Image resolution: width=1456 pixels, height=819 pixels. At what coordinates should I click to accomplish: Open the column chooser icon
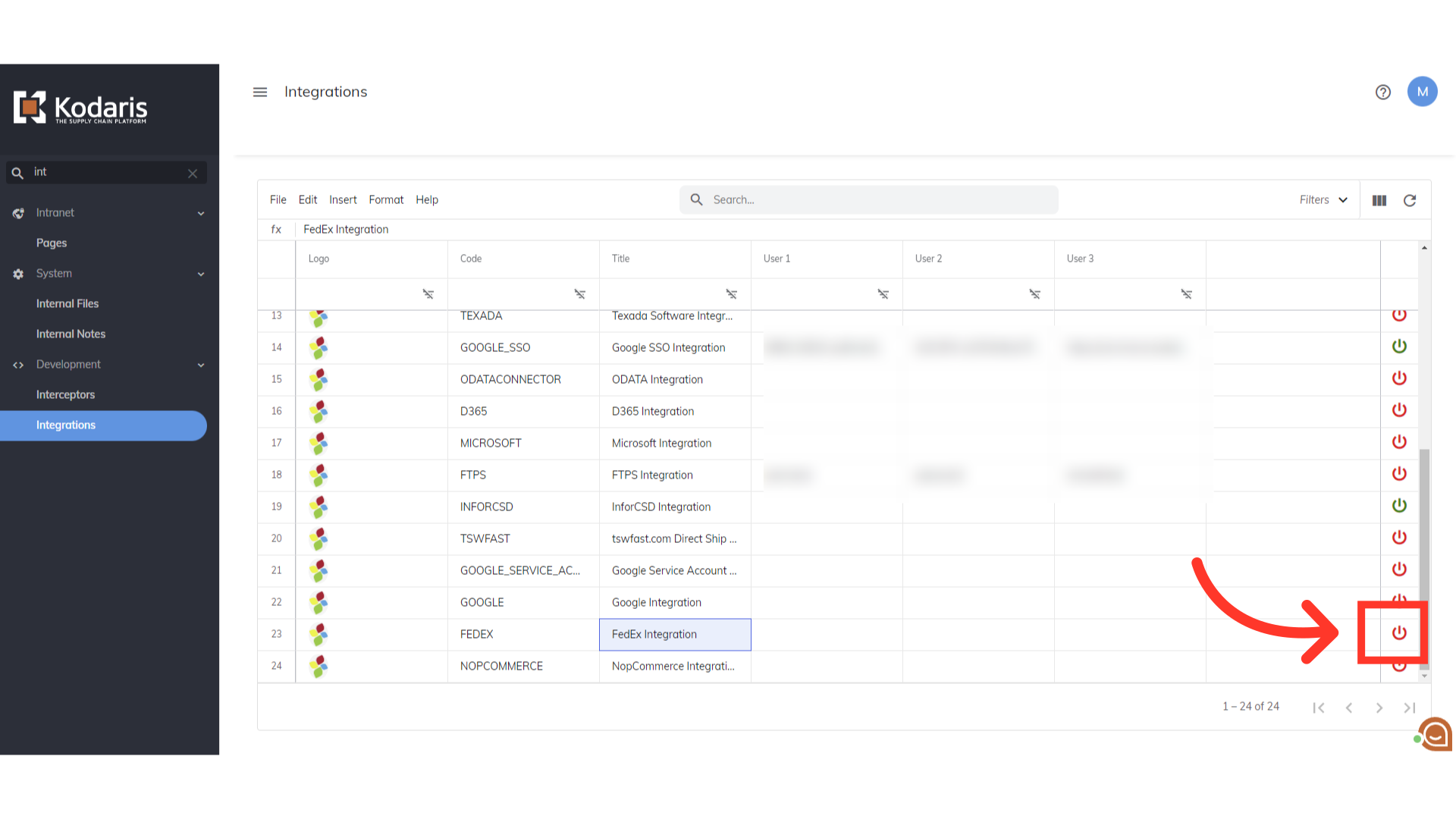click(x=1379, y=200)
